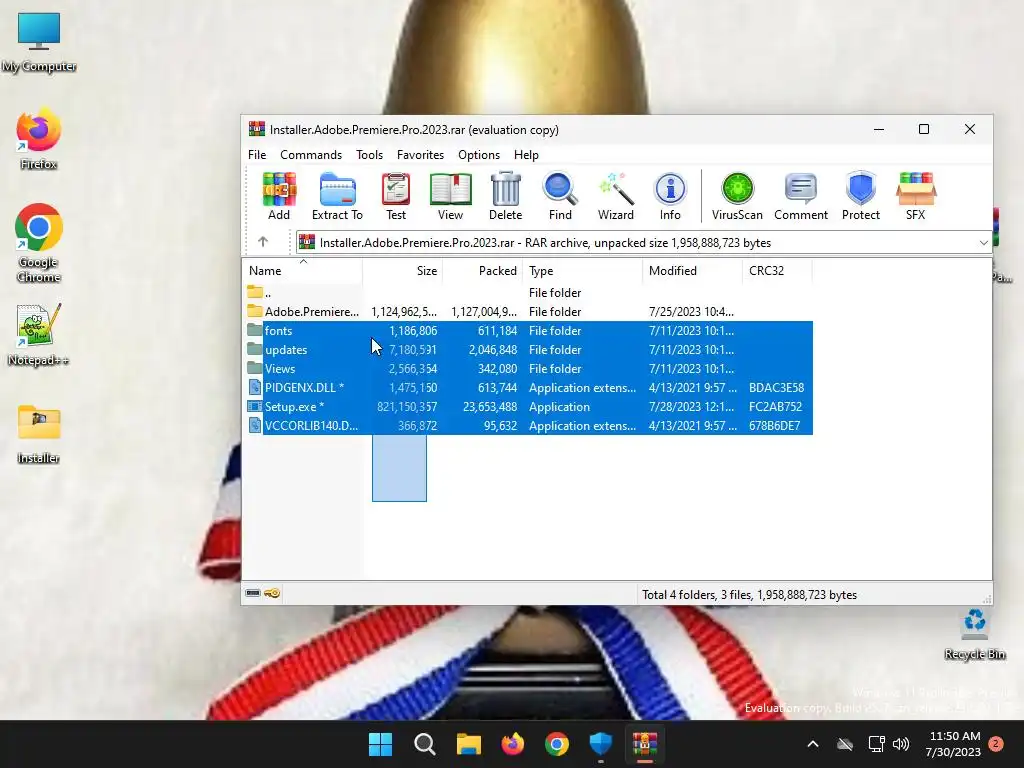This screenshot has height=768, width=1024.
Task: Open the Options menu
Action: [479, 155]
